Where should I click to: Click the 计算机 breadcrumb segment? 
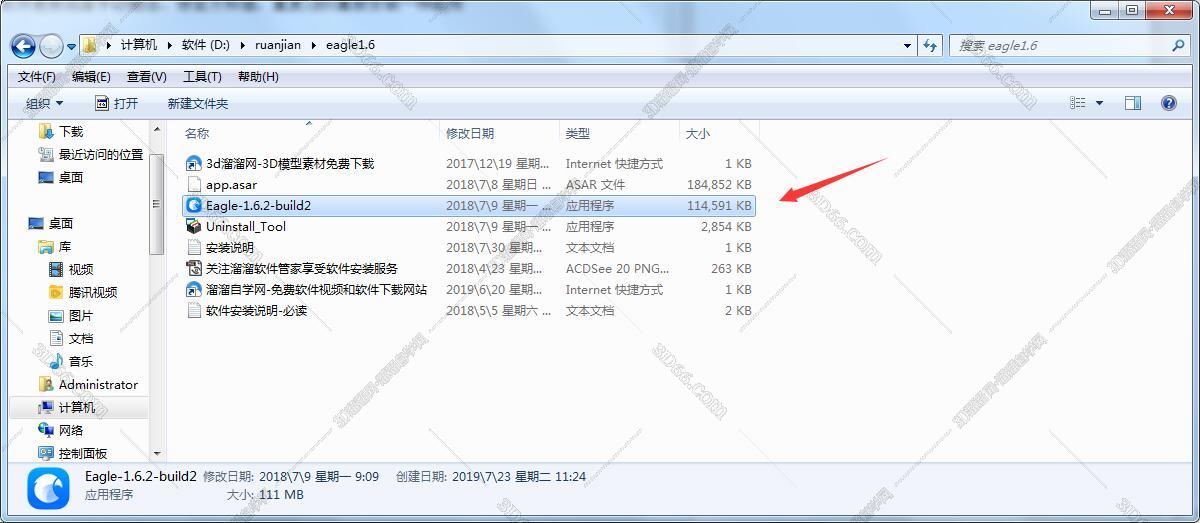tap(139, 45)
